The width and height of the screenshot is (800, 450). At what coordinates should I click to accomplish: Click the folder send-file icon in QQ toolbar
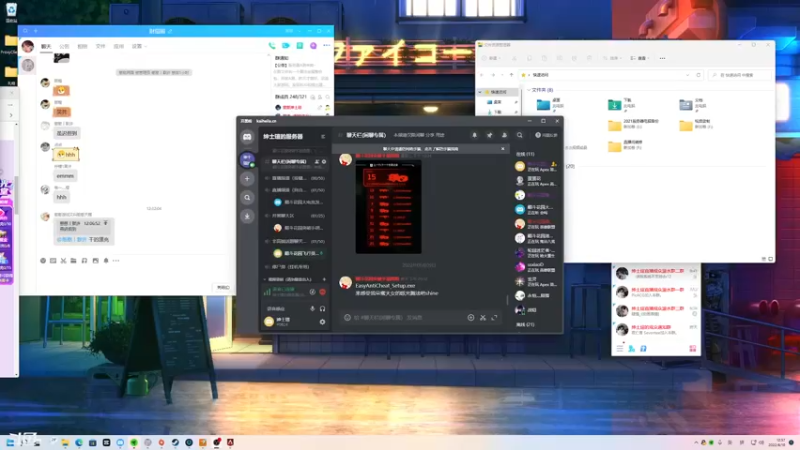coord(73,261)
